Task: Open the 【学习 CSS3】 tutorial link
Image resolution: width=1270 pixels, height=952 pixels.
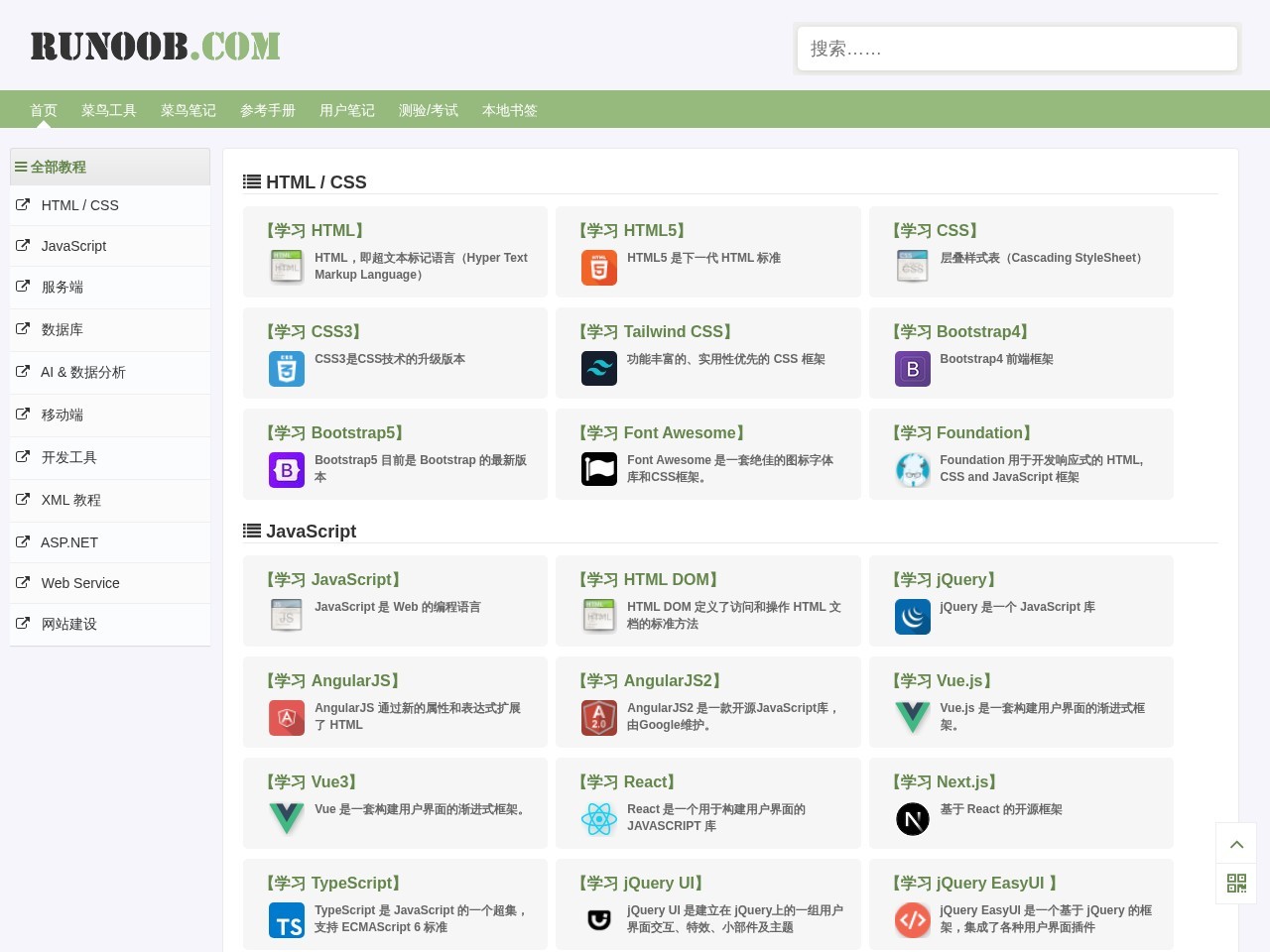Action: point(315,332)
